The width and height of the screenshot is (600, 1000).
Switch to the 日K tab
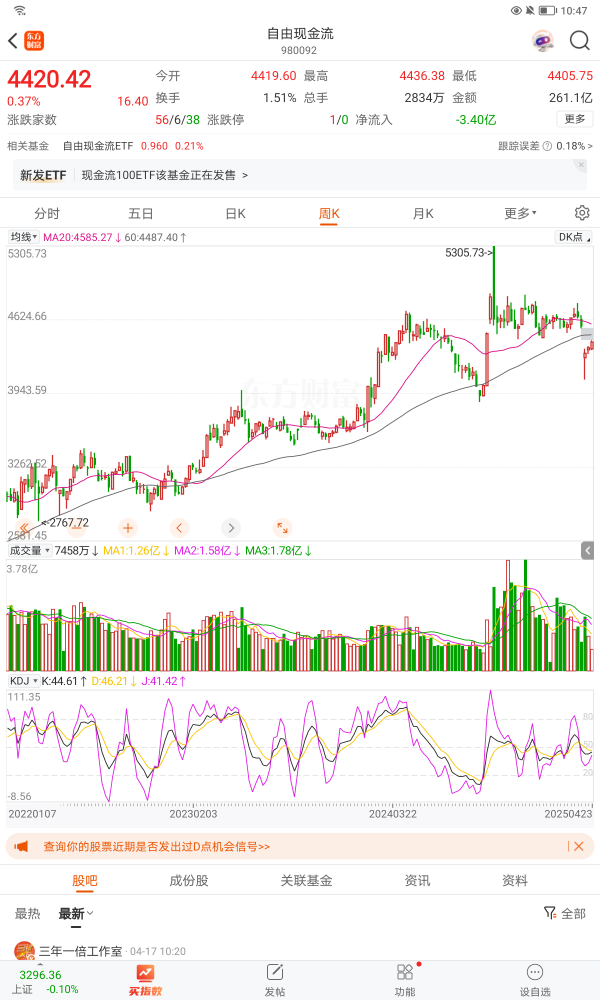pos(235,213)
